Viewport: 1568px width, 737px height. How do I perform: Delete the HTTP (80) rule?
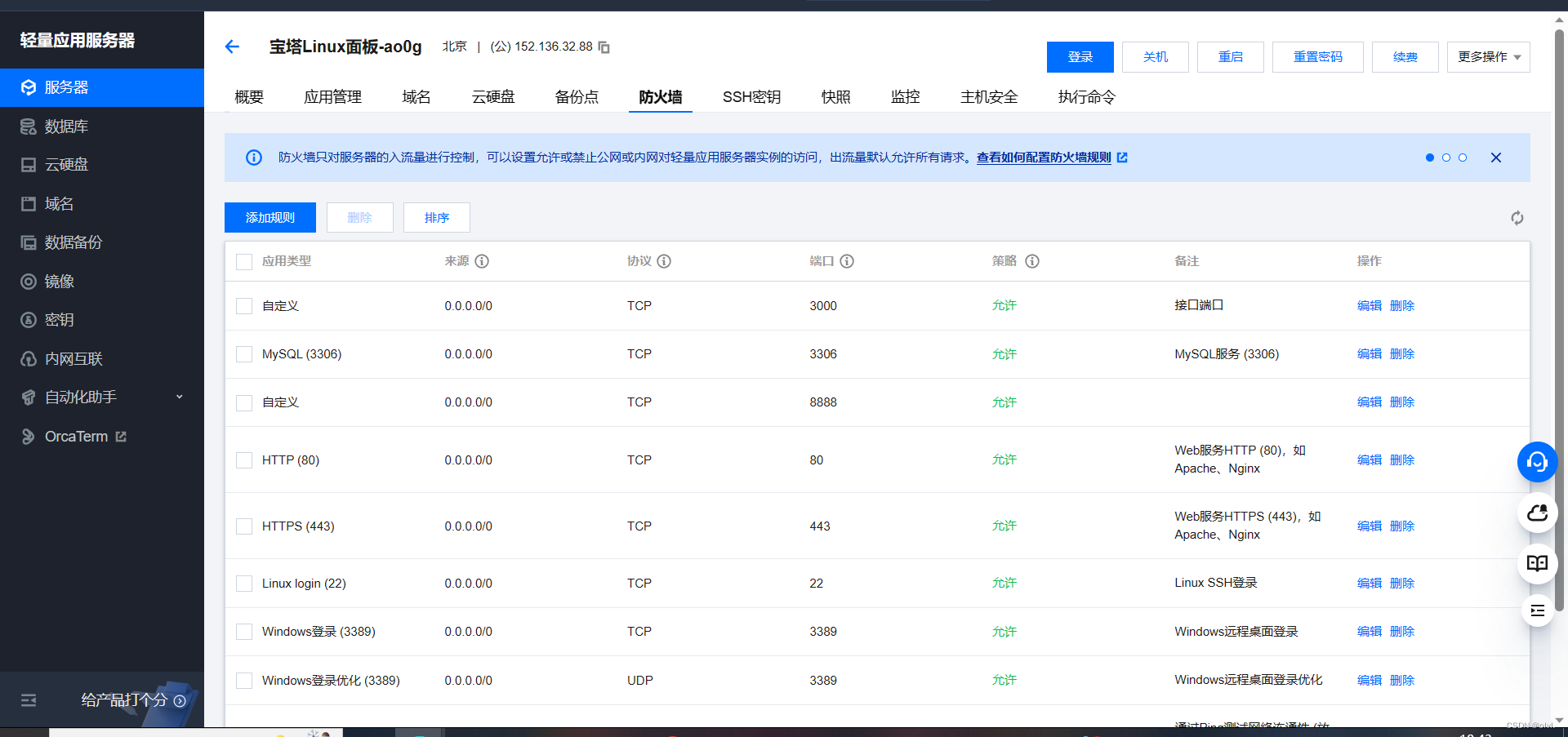(1401, 460)
